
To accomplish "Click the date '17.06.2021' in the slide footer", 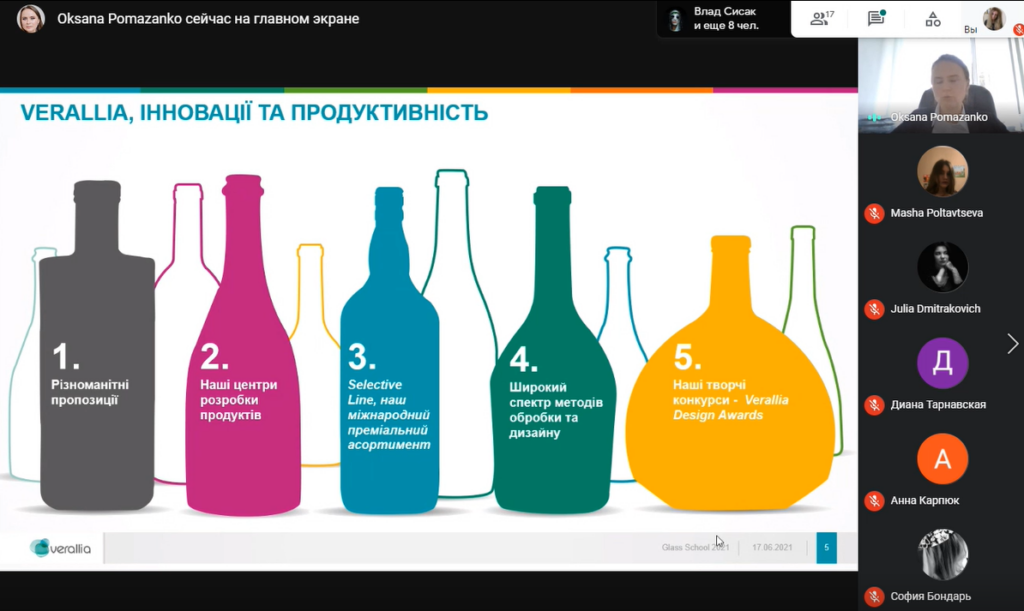I will [x=772, y=547].
